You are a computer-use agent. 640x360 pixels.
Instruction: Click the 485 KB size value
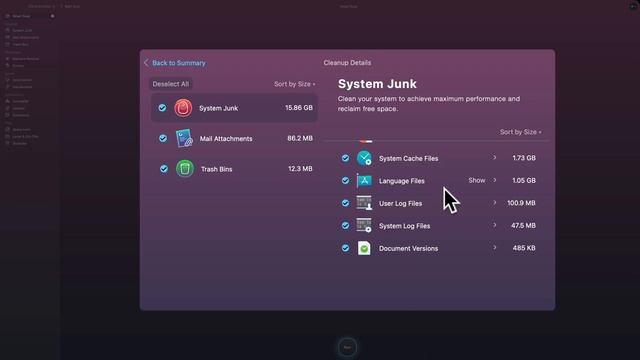tap(524, 248)
